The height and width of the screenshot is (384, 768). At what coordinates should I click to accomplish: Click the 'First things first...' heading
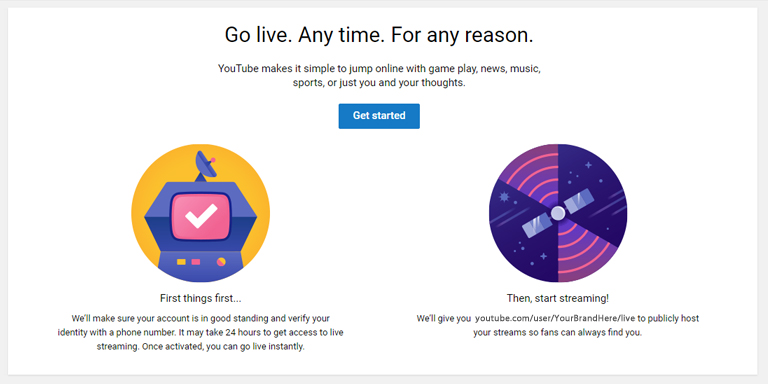pyautogui.click(x=200, y=298)
